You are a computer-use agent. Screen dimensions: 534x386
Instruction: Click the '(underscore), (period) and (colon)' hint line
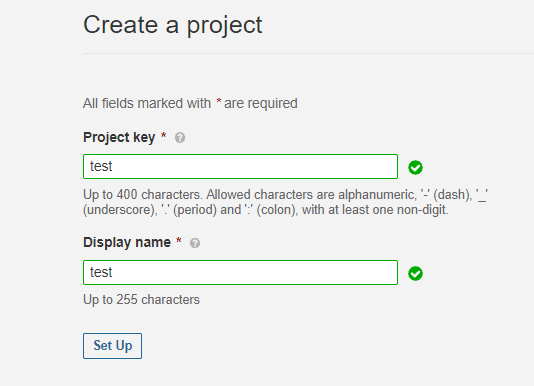[266, 210]
